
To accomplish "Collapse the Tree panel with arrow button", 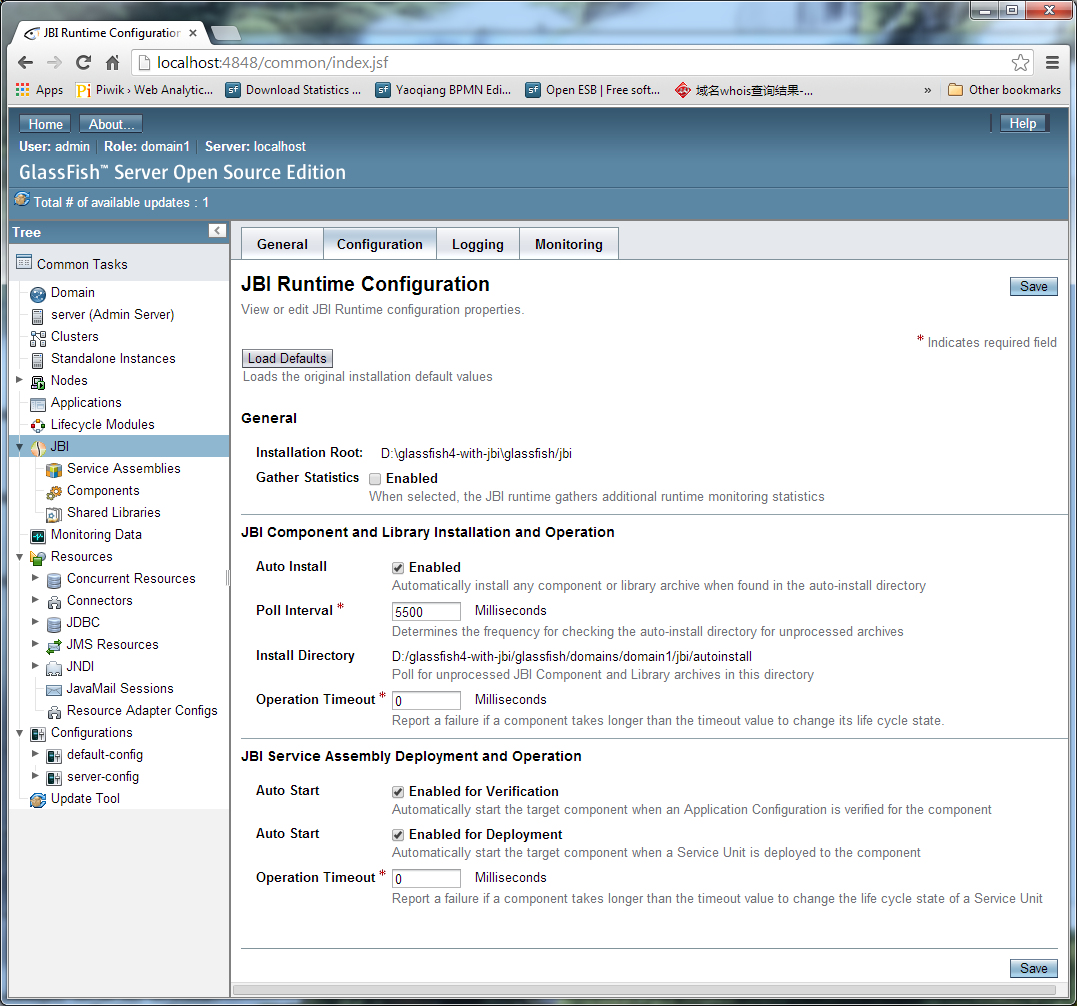I will (217, 231).
